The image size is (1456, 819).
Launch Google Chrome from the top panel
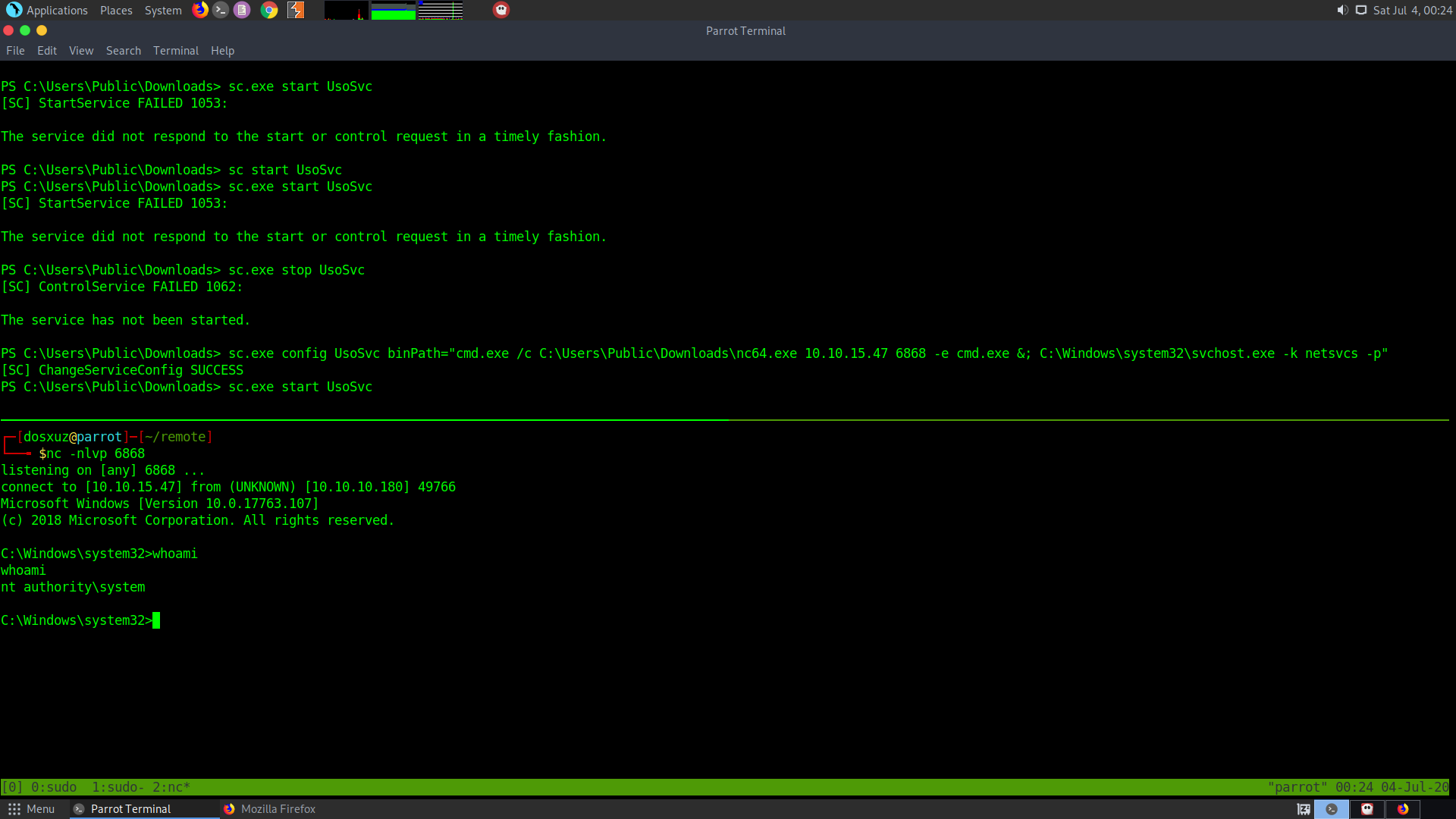269,10
